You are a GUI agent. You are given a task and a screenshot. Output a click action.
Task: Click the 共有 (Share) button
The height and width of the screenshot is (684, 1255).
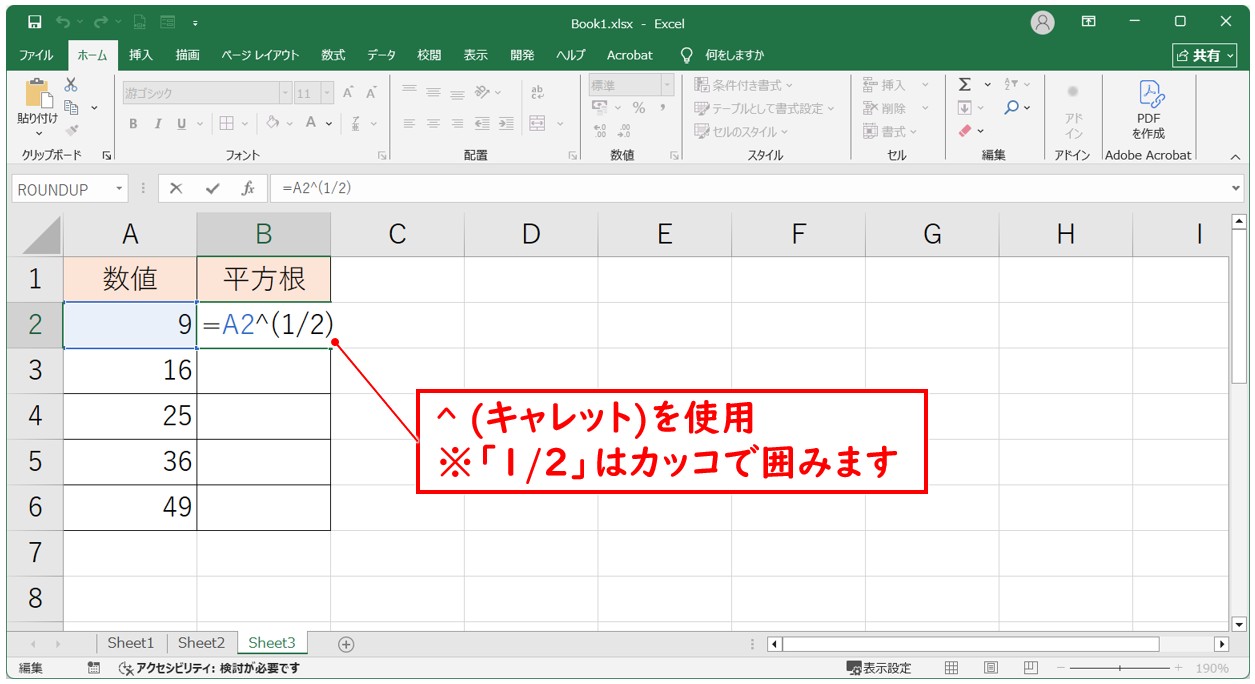pyautogui.click(x=1204, y=55)
